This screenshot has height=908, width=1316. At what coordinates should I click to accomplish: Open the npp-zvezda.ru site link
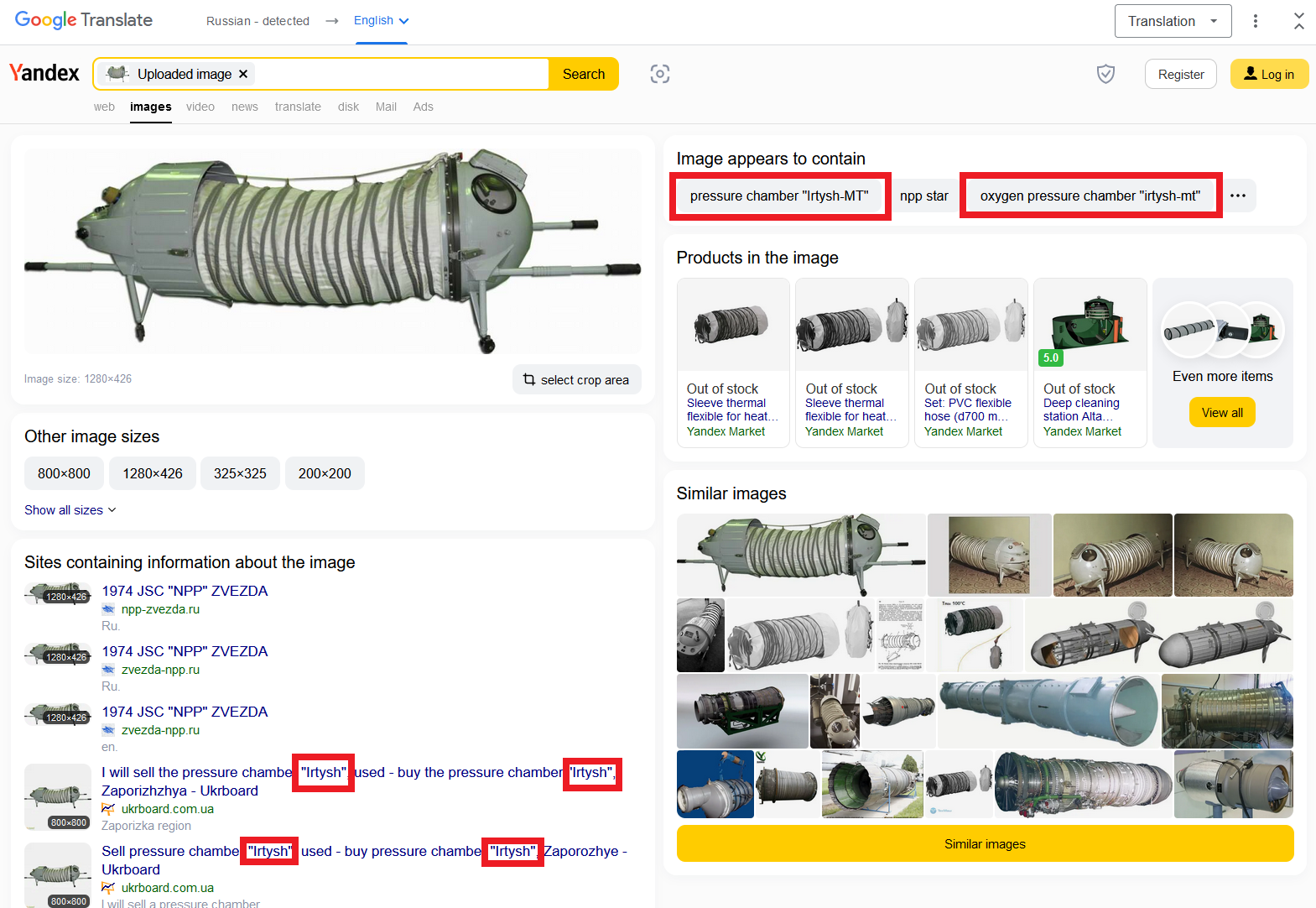[x=160, y=609]
